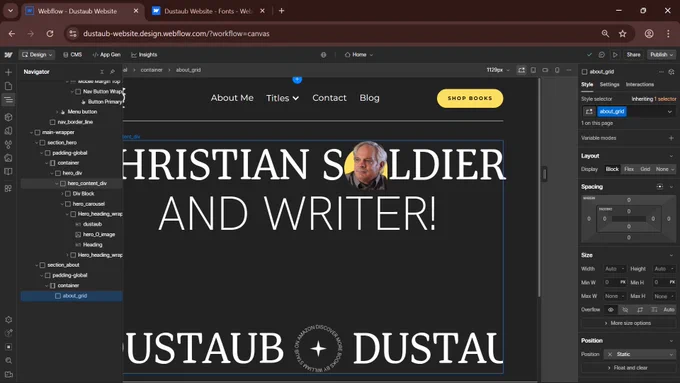
Task: Open the Apps icon in left sidebar
Action: 8,188
